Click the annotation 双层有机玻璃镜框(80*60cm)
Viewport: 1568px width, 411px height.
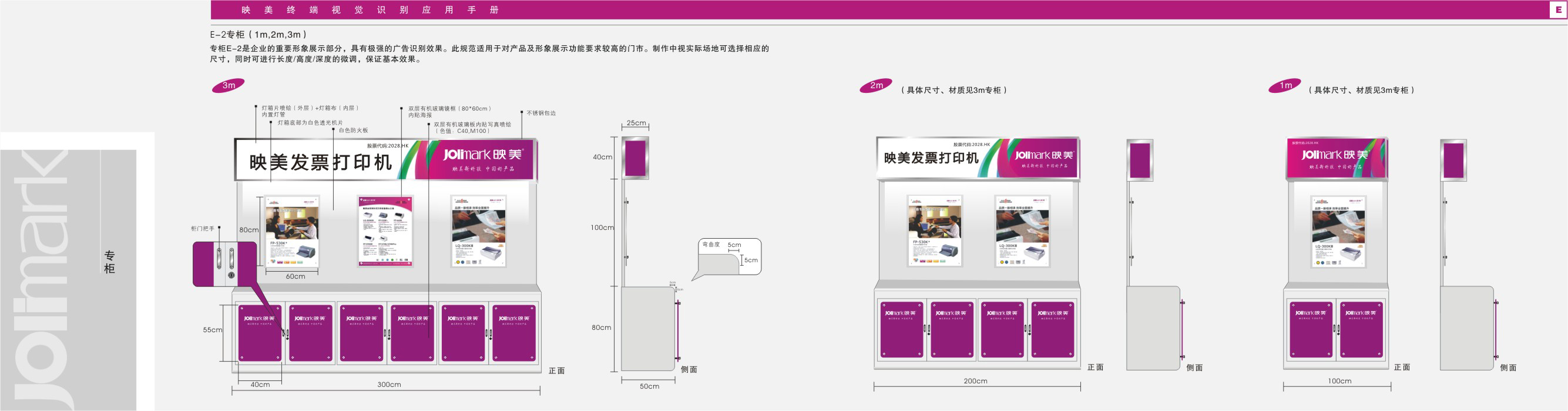point(450,108)
